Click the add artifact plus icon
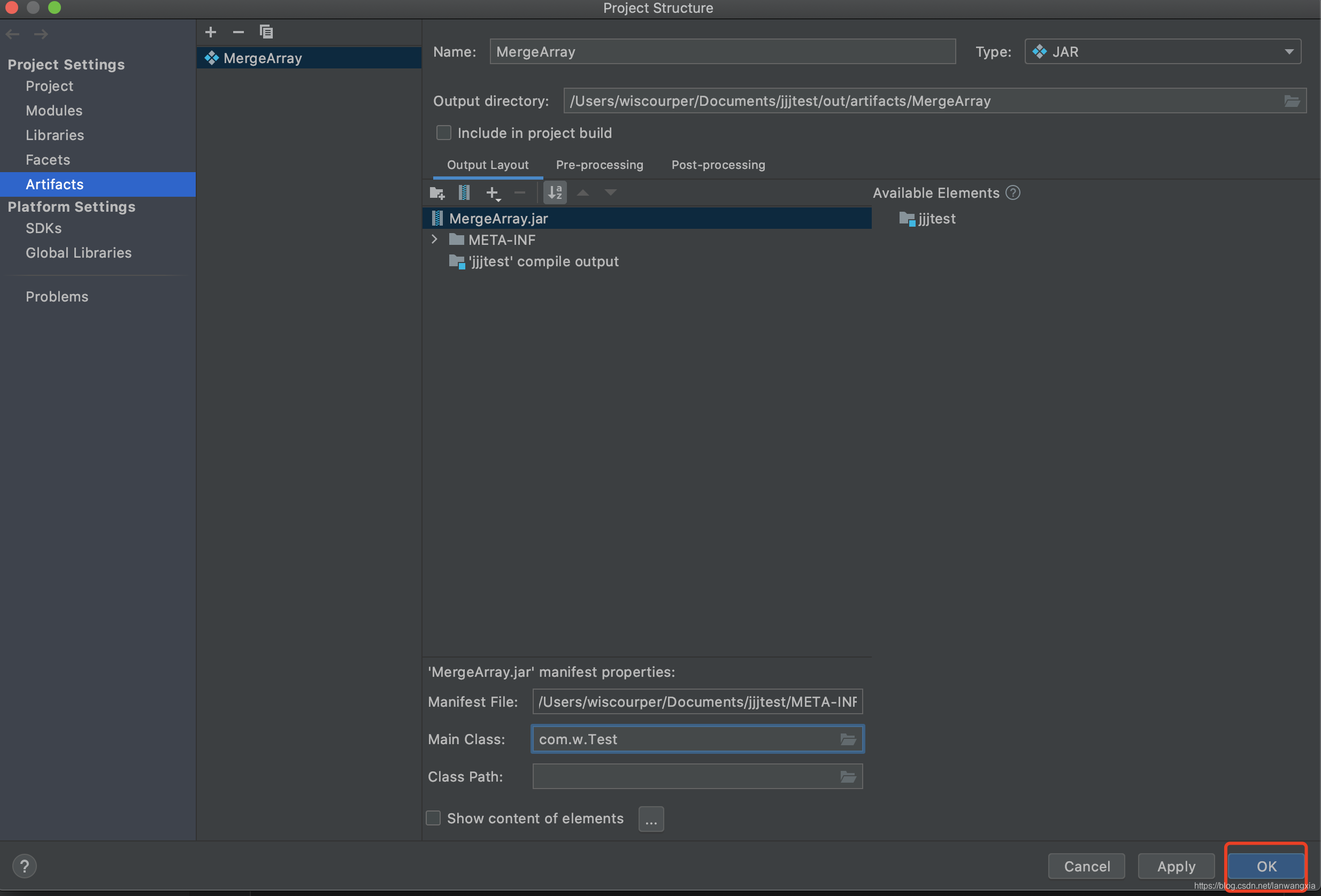The height and width of the screenshot is (896, 1321). click(x=210, y=32)
